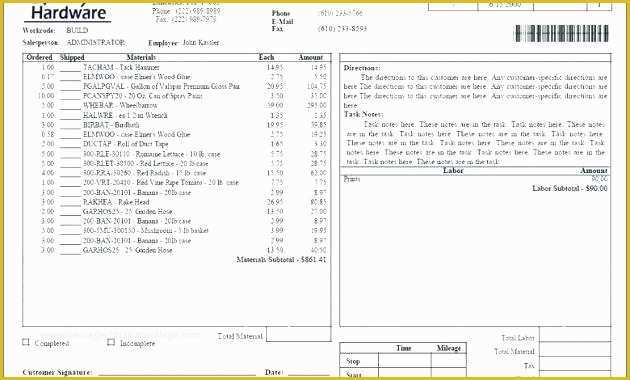Click the barcode graphic

coord(562,33)
